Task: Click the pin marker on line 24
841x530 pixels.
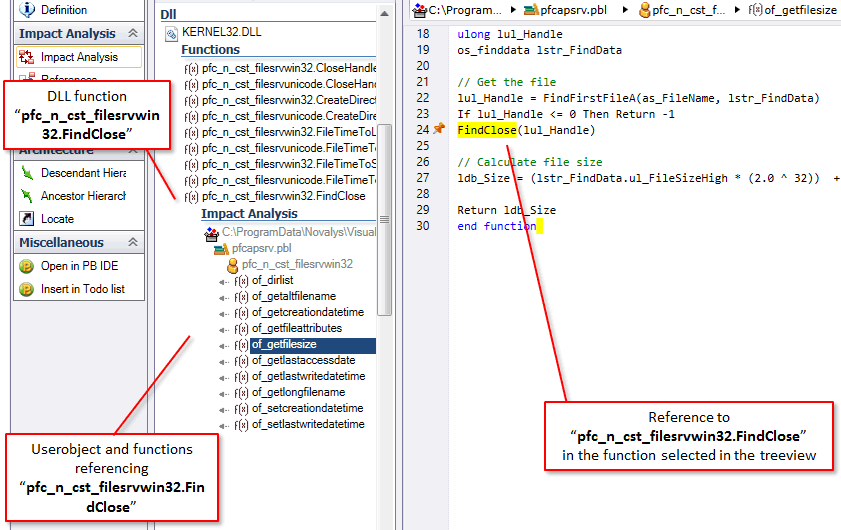Action: (438, 130)
